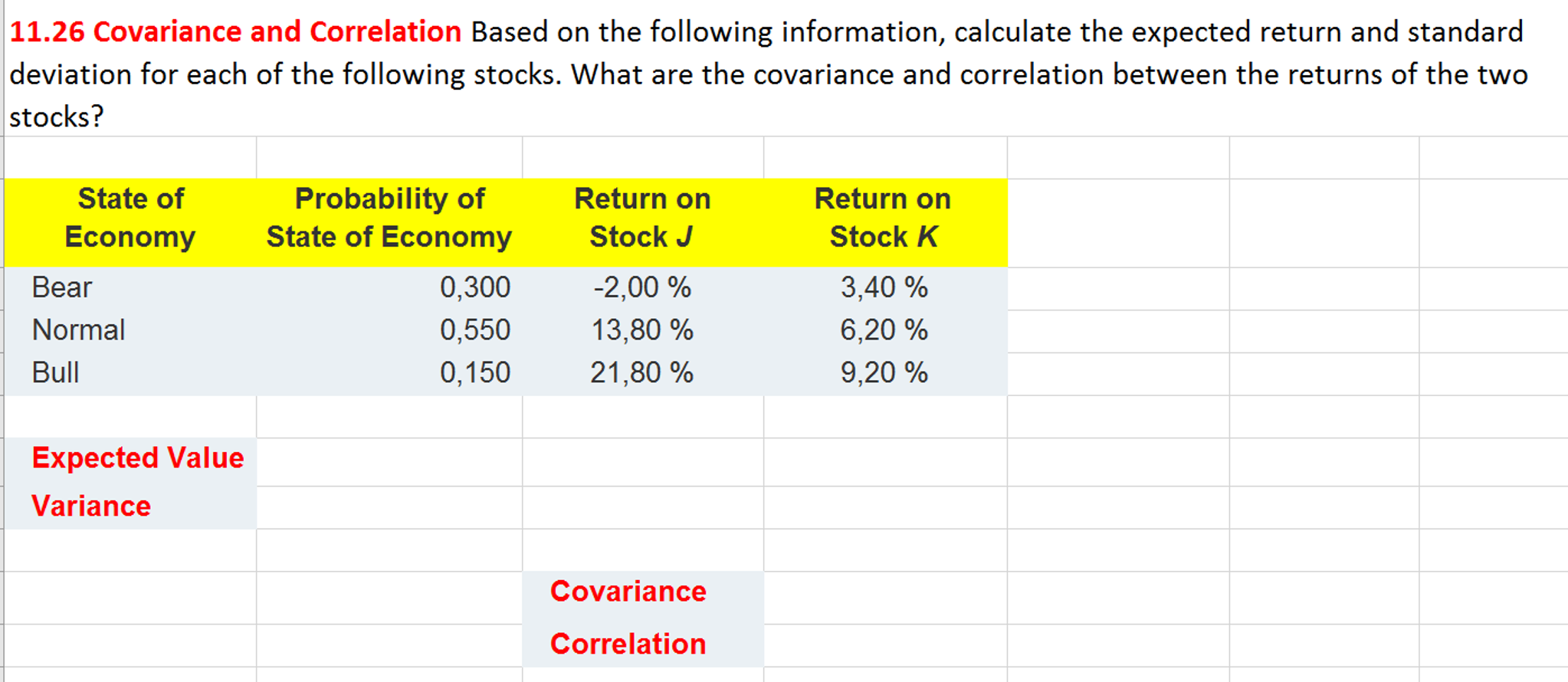Select the State of Economy header cell
Screen dimensions: 1568x682
(x=130, y=218)
